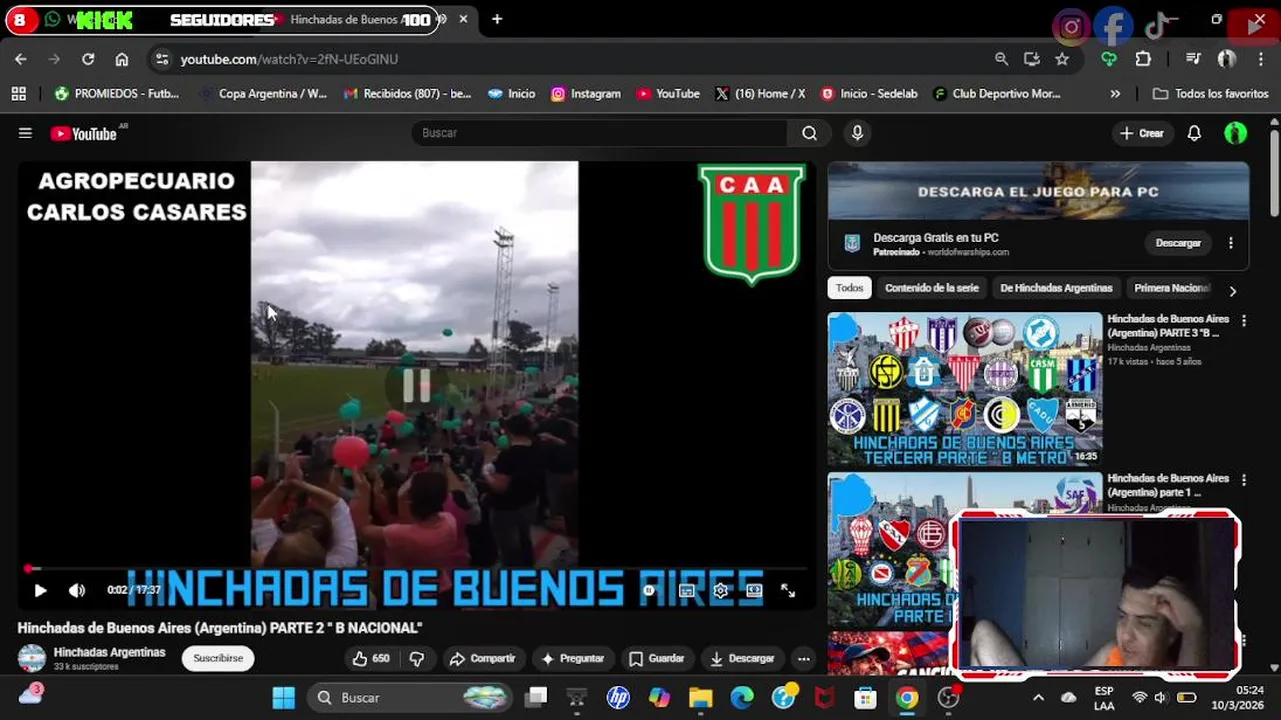The image size is (1281, 720).
Task: Go to YouTube home via logo
Action: click(85, 133)
